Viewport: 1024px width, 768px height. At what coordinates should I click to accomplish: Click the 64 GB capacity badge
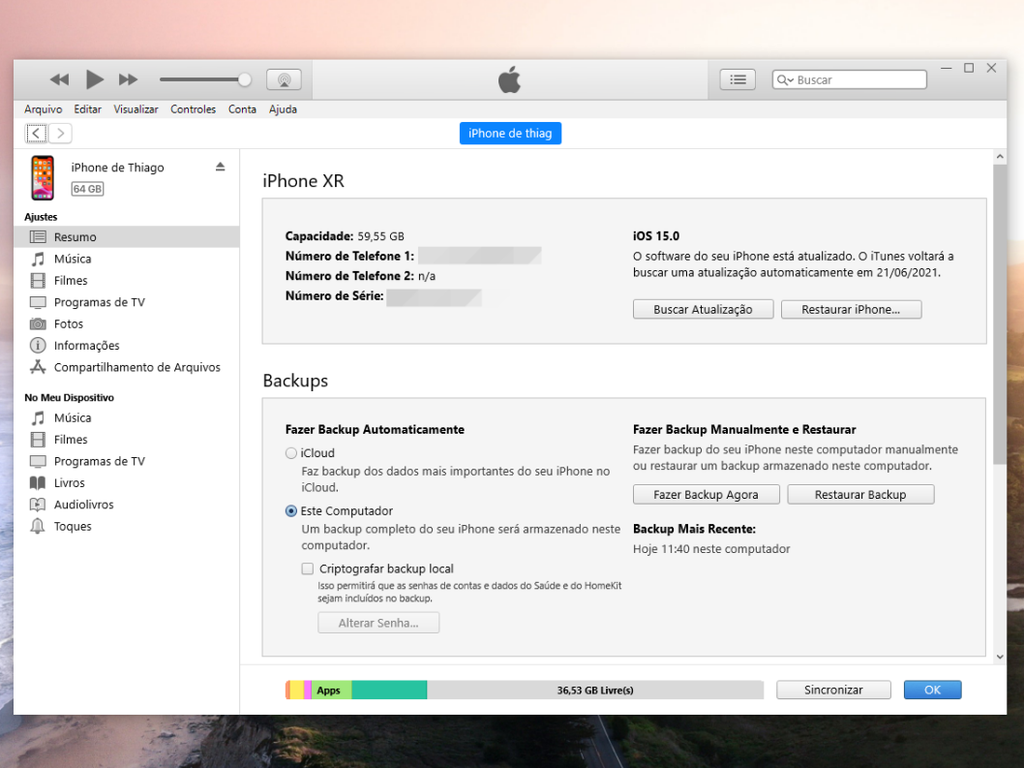[88, 189]
